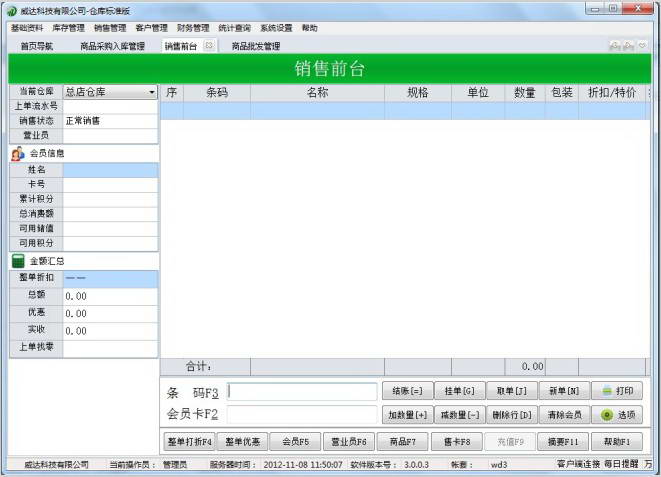This screenshot has width=661, height=477.
Task: Click the member 姓名 field
Action: 110,170
